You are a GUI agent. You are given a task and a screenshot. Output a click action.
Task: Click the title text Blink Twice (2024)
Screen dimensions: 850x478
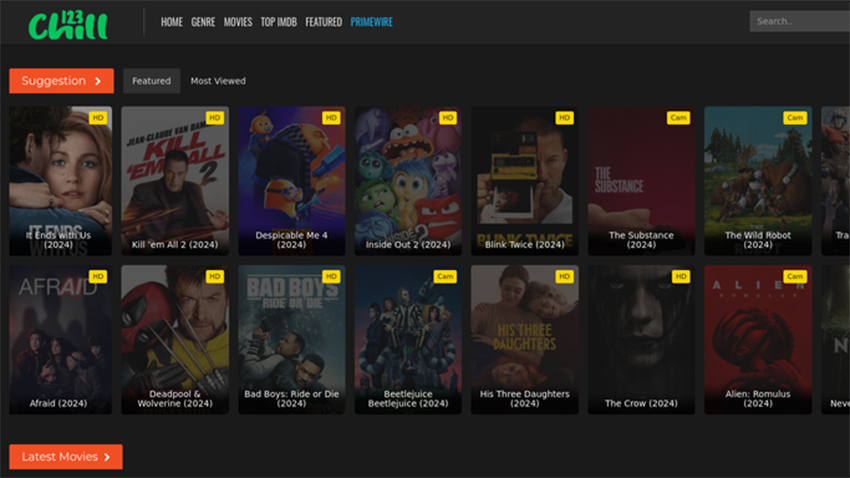coord(525,244)
